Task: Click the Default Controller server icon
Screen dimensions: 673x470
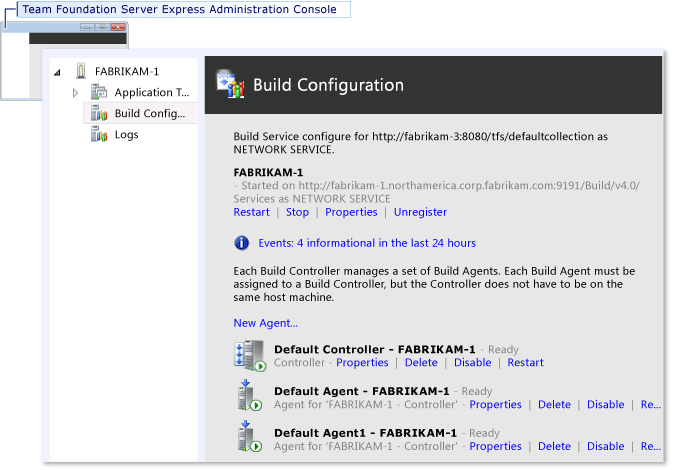Action: (250, 355)
